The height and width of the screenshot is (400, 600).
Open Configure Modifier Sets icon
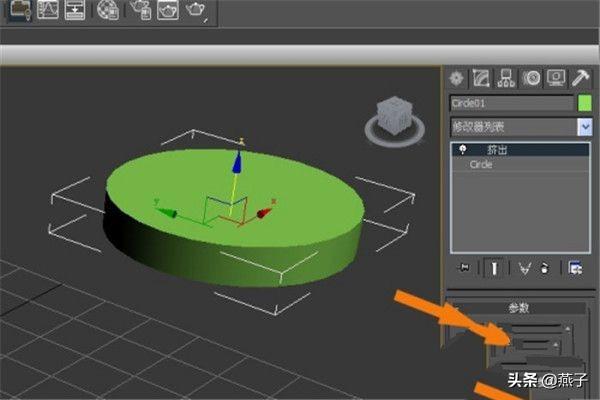(575, 268)
